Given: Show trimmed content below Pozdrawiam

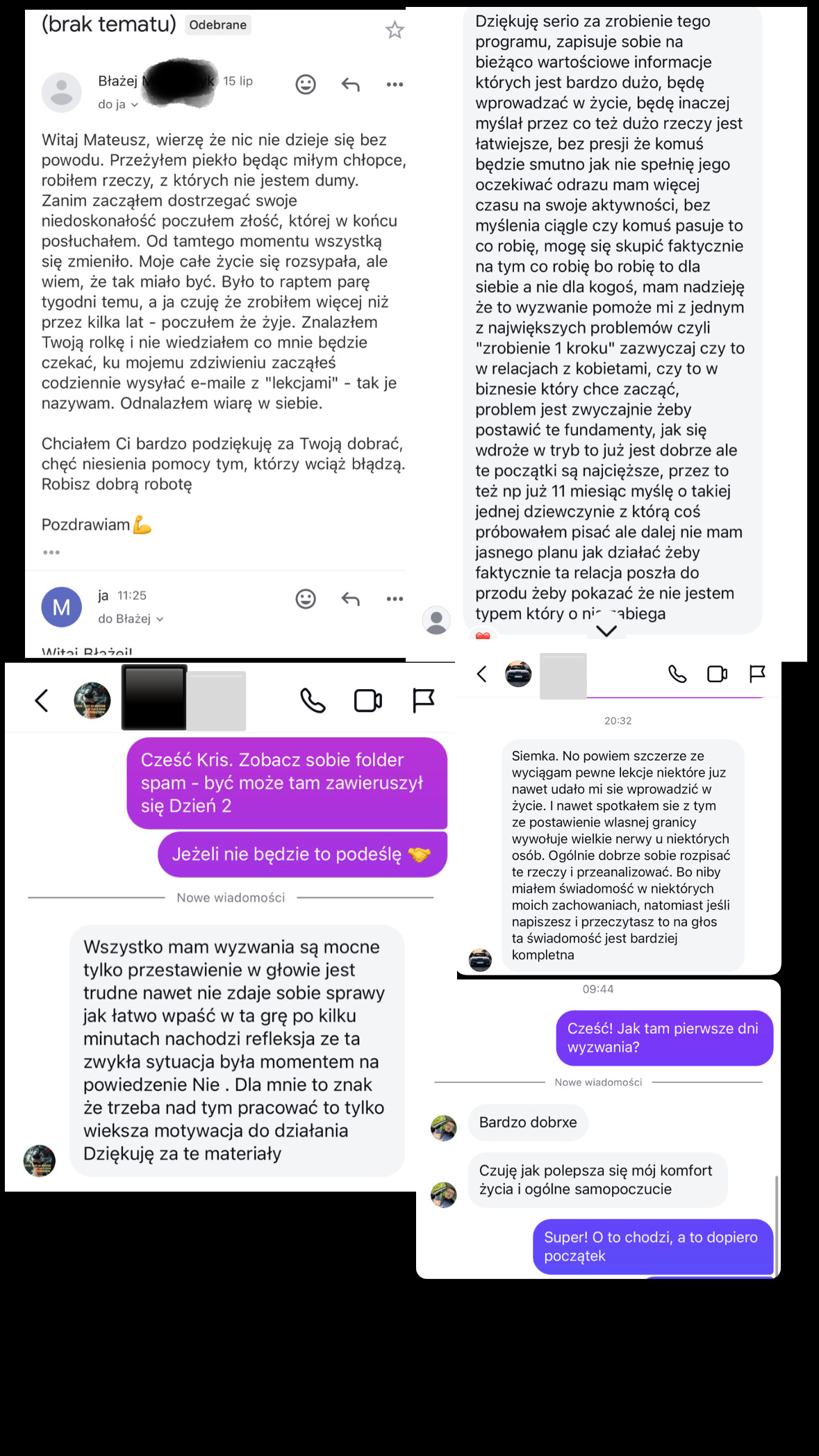Looking at the screenshot, I should pos(51,552).
